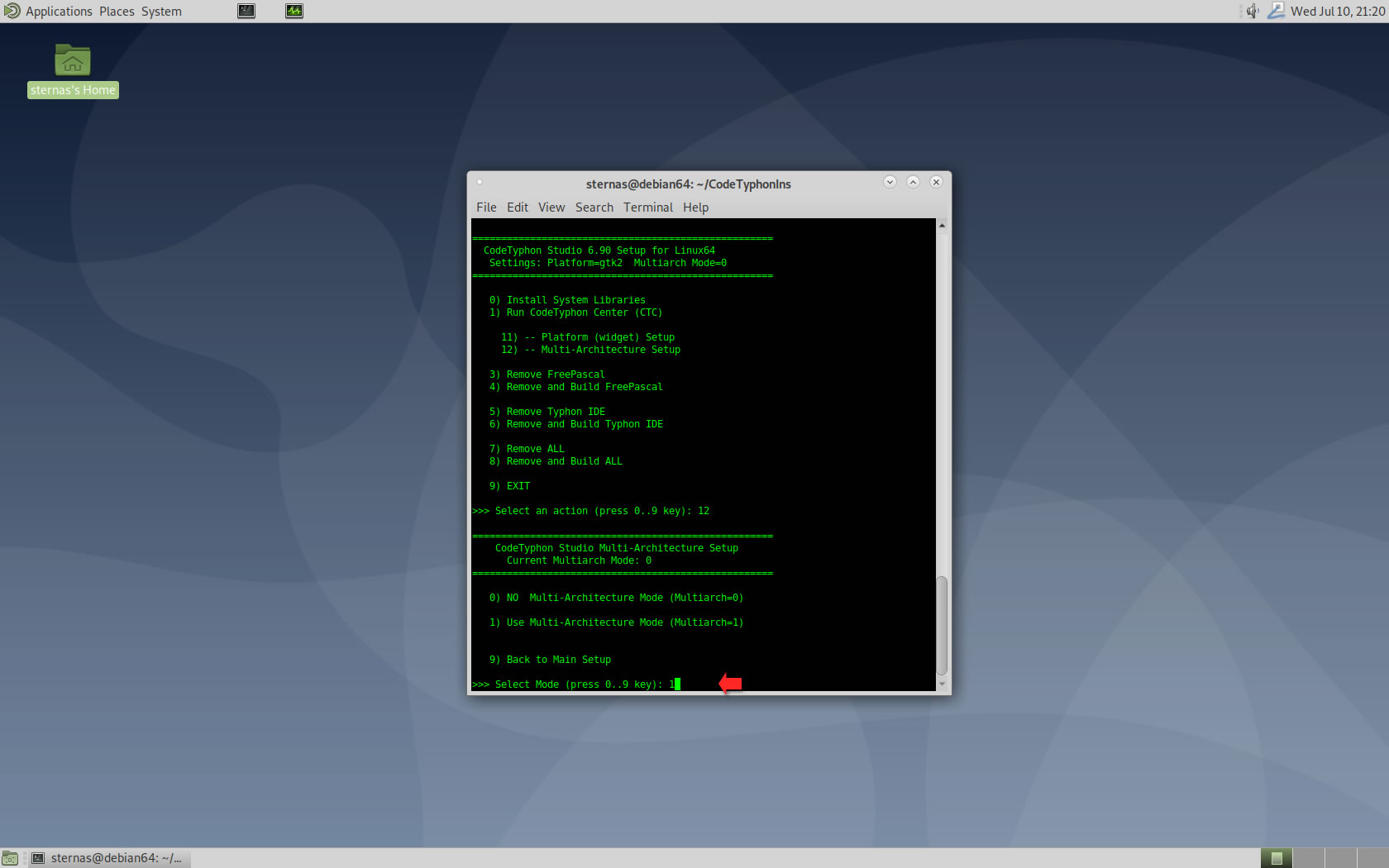Click the date and time clock
The image size is (1389, 868).
(1337, 11)
